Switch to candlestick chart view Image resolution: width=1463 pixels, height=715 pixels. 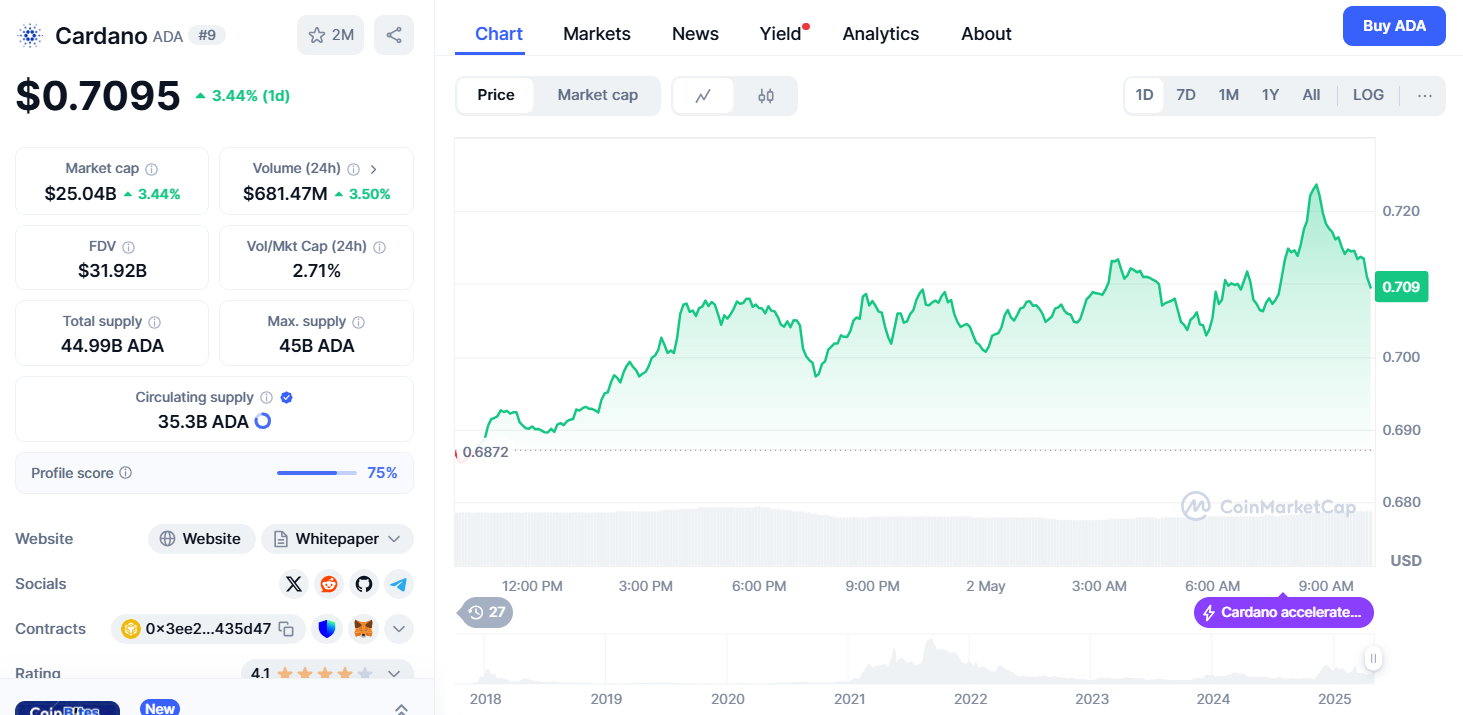(766, 96)
